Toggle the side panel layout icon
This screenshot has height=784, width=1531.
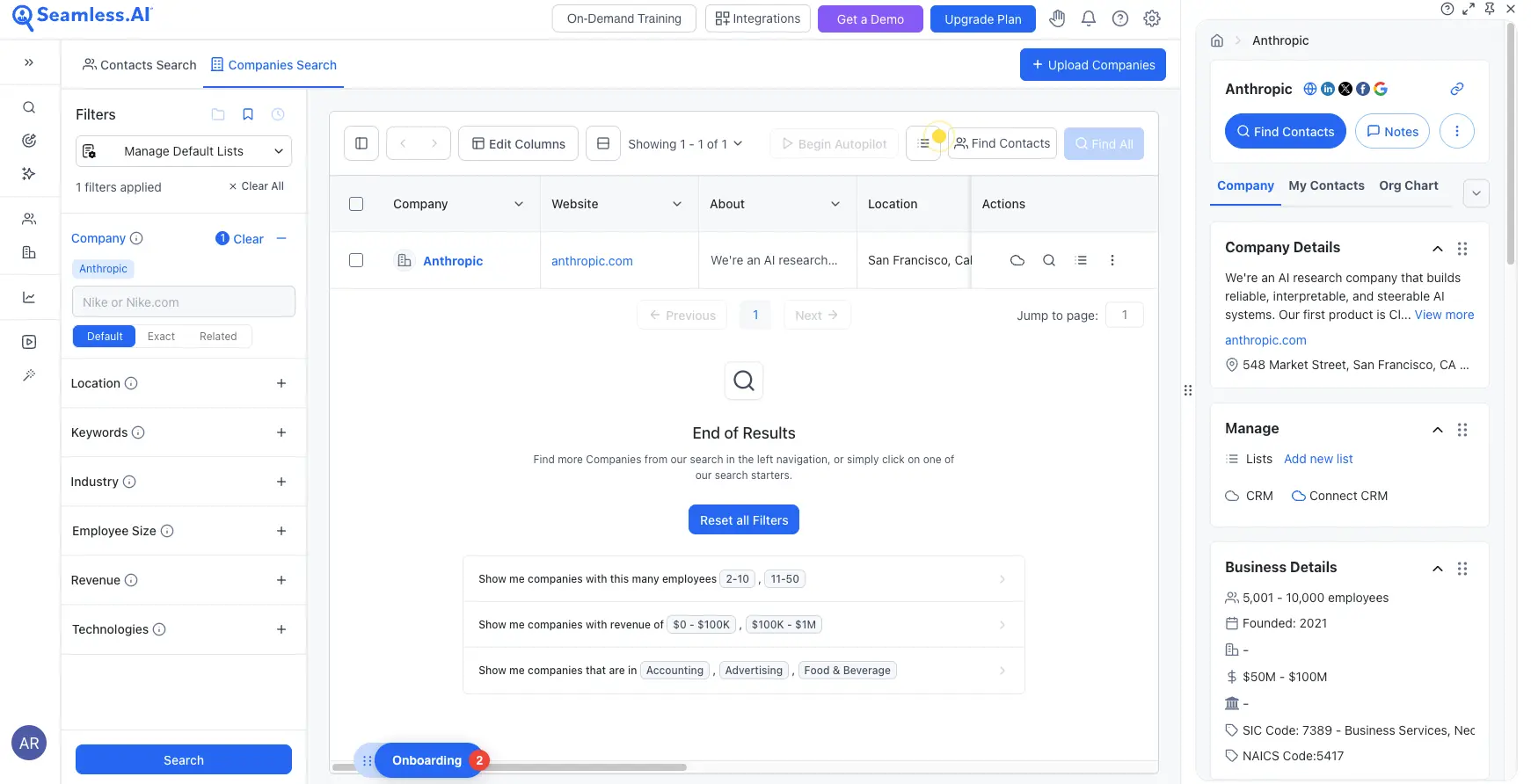point(361,143)
